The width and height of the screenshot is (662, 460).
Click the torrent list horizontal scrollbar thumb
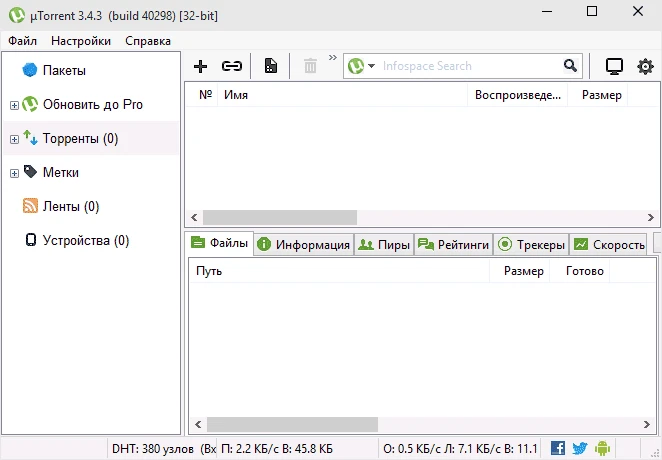280,217
